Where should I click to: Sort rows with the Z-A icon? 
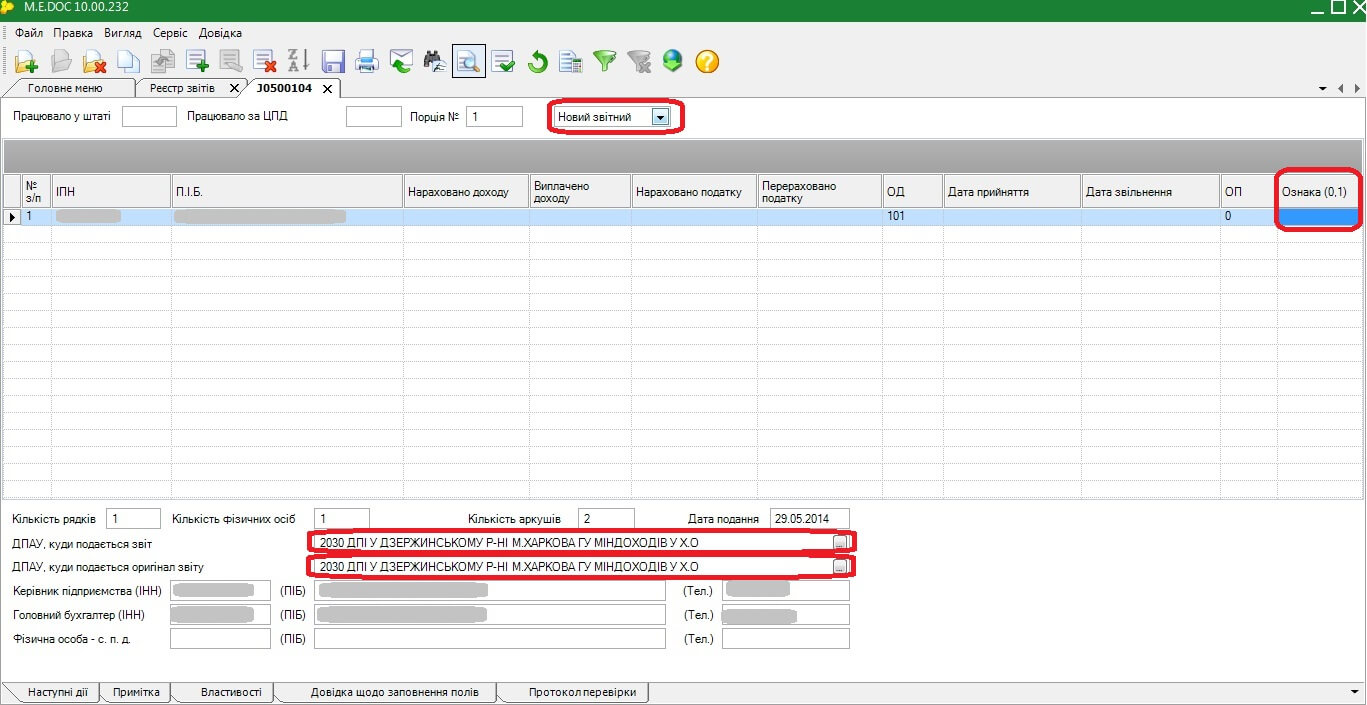298,62
